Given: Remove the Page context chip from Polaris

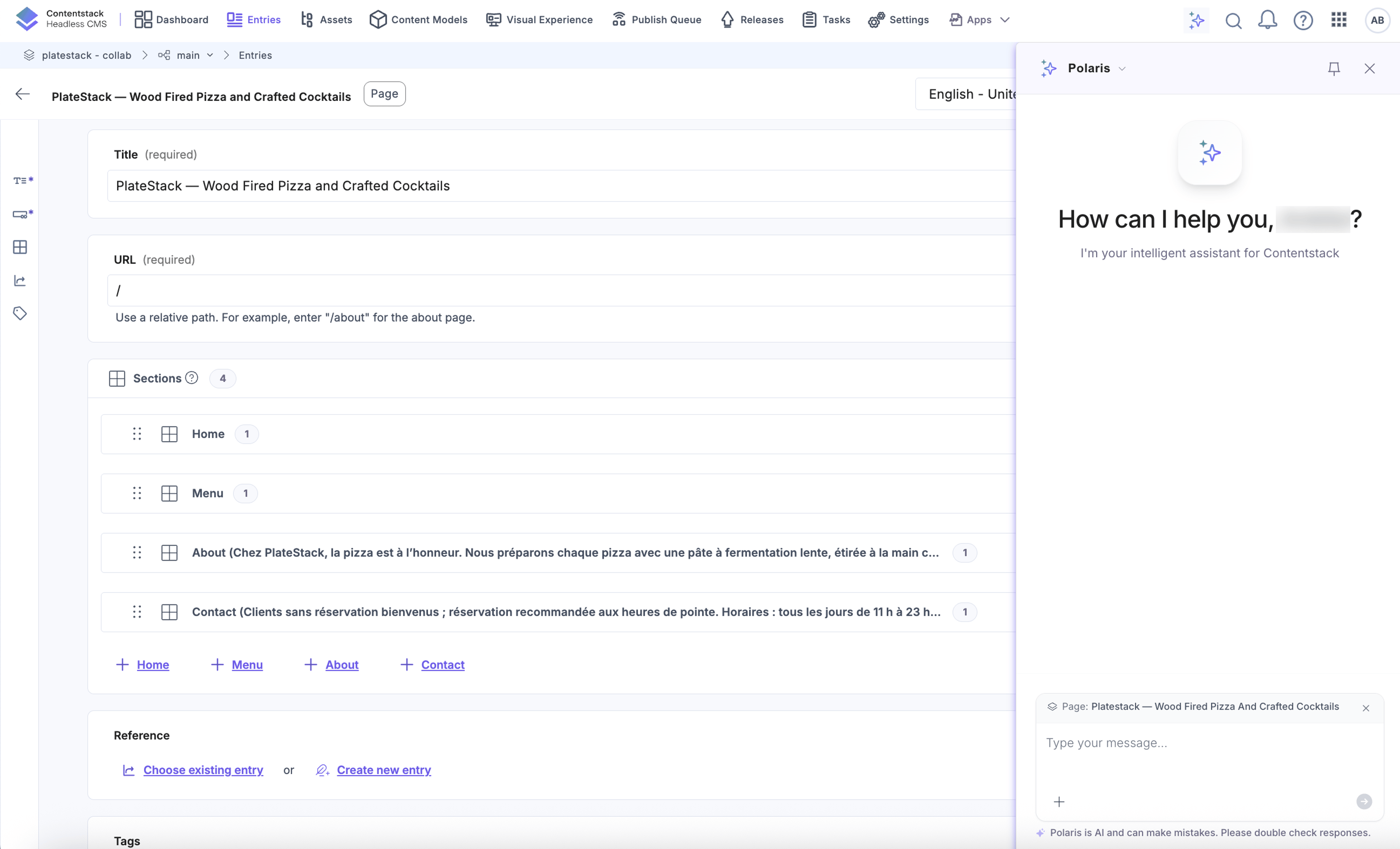Looking at the screenshot, I should 1366,708.
